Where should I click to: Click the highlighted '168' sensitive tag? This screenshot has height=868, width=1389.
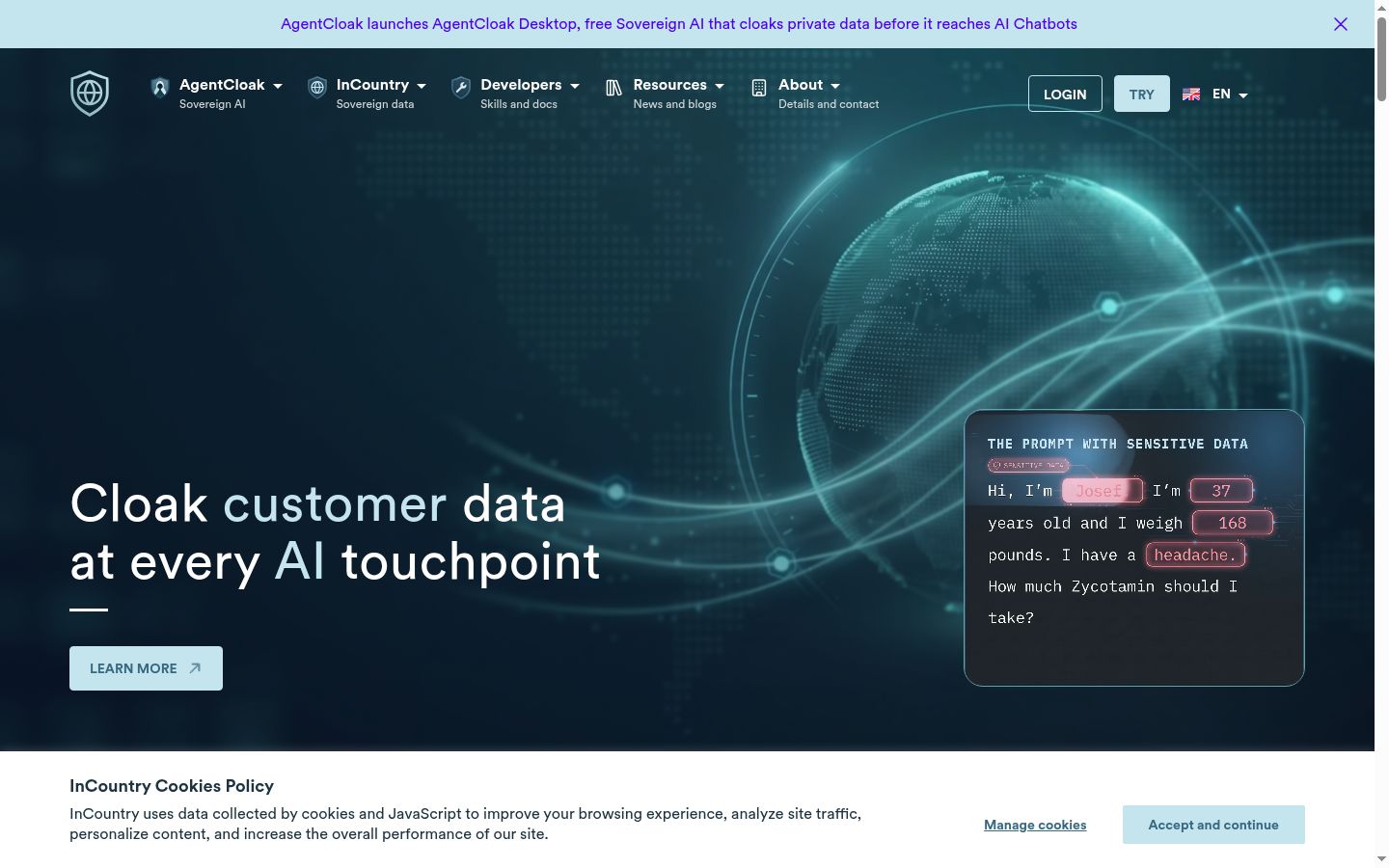[1233, 523]
